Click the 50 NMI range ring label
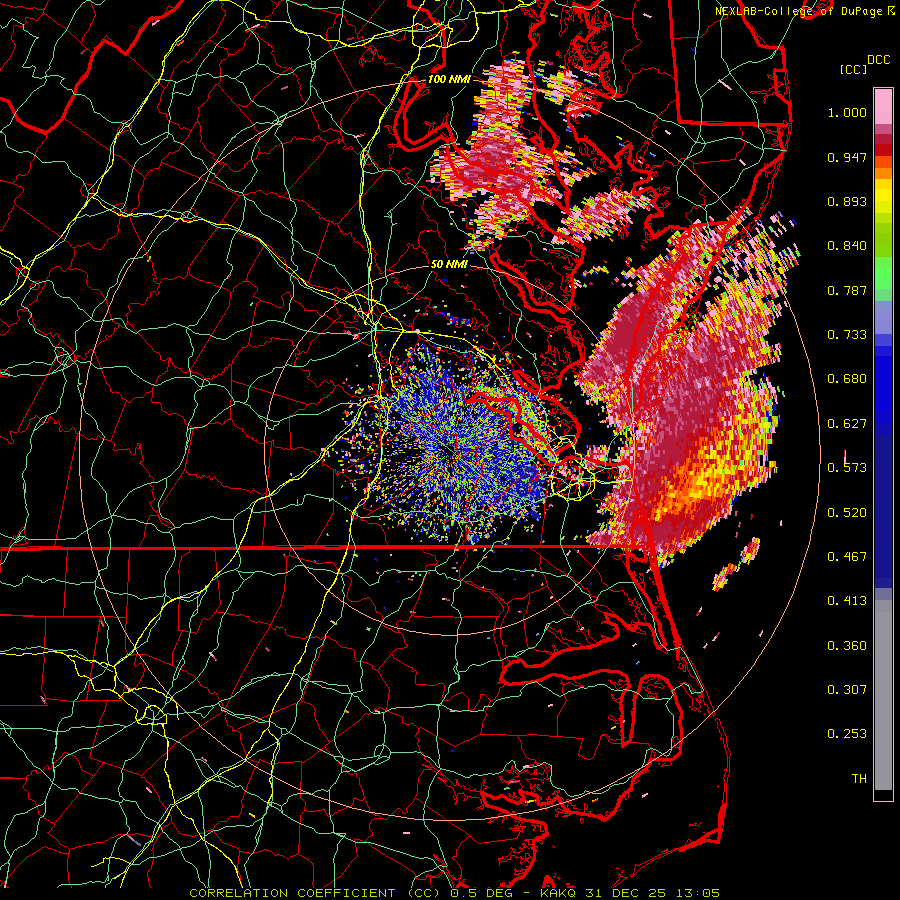The height and width of the screenshot is (900, 900). pos(449,265)
